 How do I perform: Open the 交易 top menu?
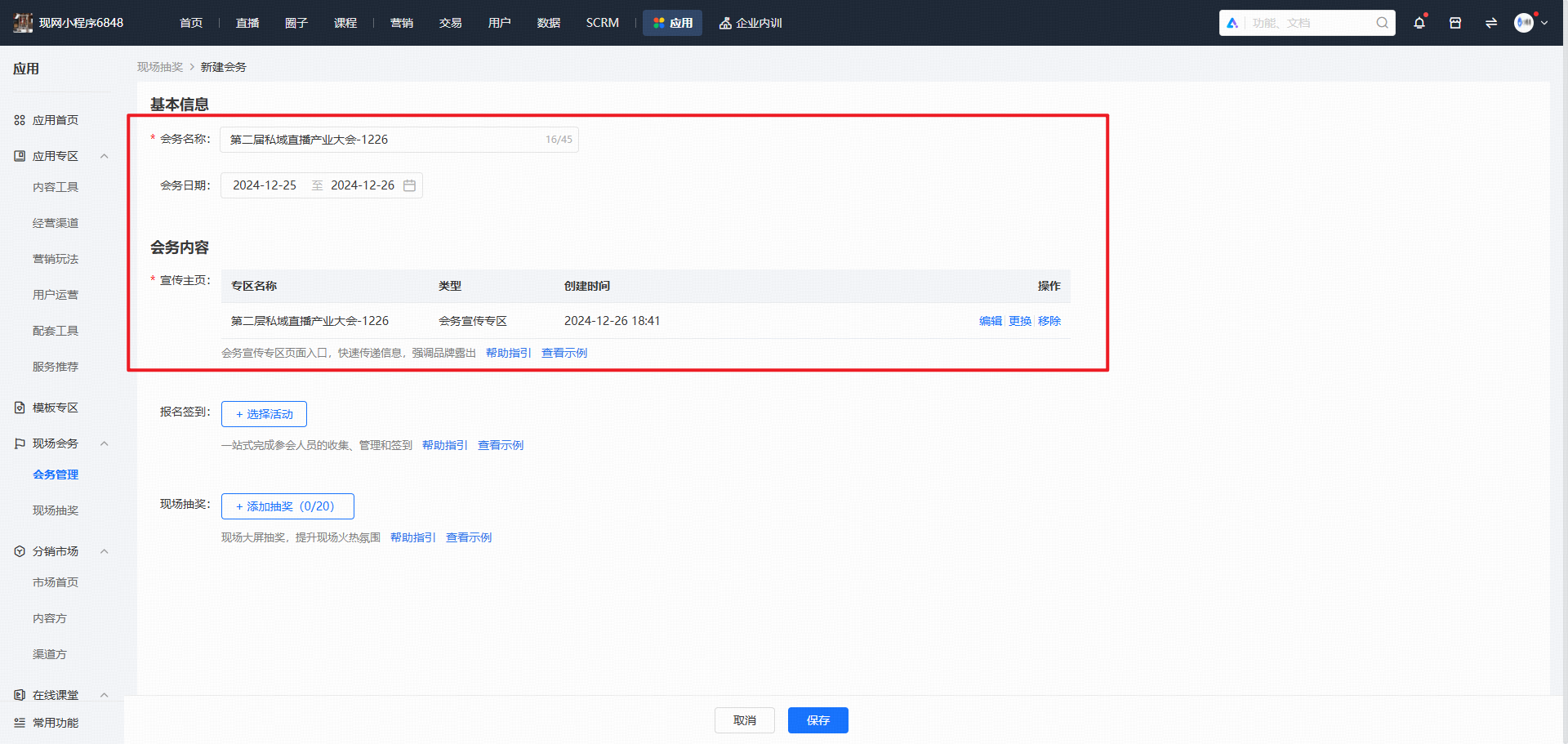tap(451, 23)
